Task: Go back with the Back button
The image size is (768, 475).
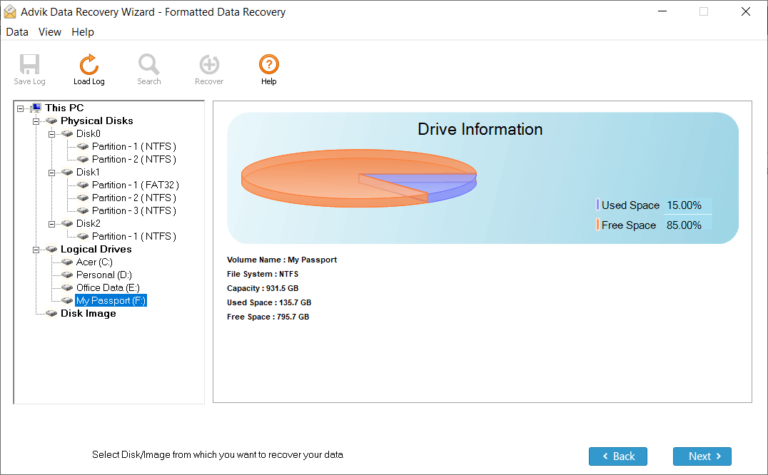Action: (618, 456)
